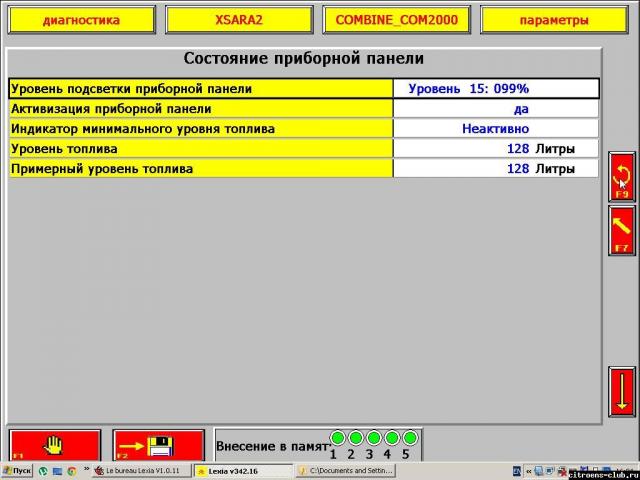Click the Chrome quick launch icon
Image resolution: width=640 pixels, height=480 pixels.
coord(72,470)
